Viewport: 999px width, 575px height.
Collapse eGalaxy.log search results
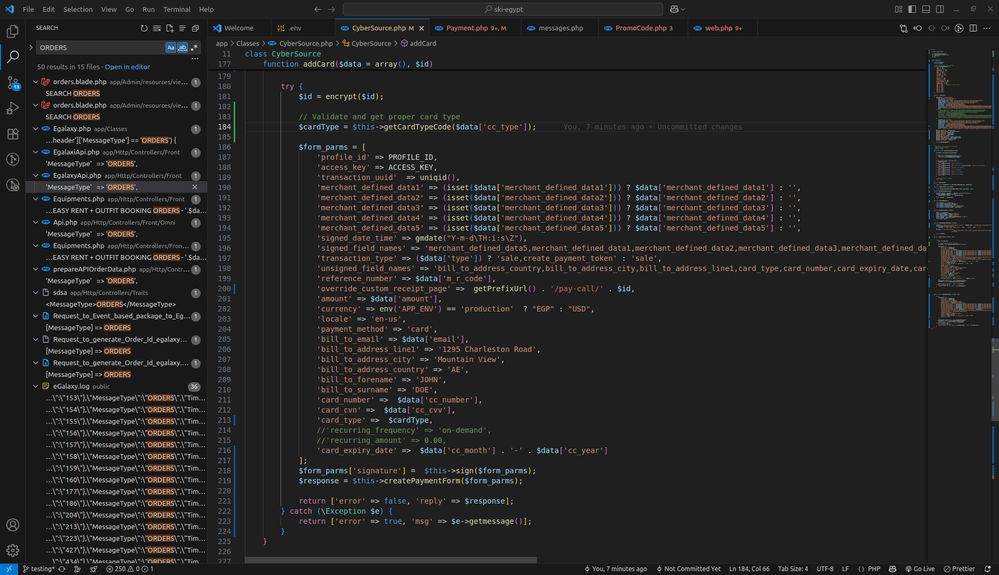[x=36, y=386]
